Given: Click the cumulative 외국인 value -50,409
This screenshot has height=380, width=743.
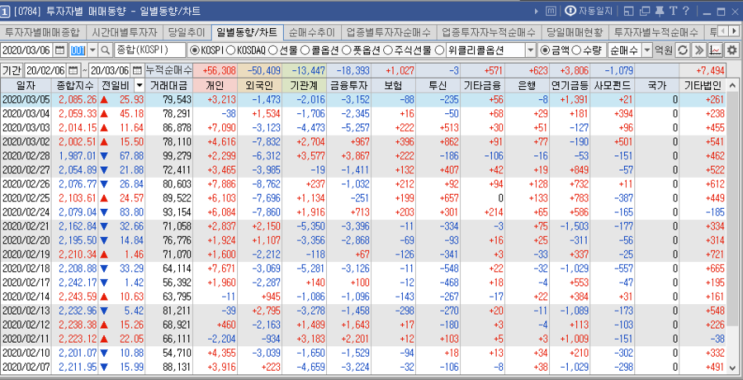Looking at the screenshot, I should pyautogui.click(x=259, y=71).
